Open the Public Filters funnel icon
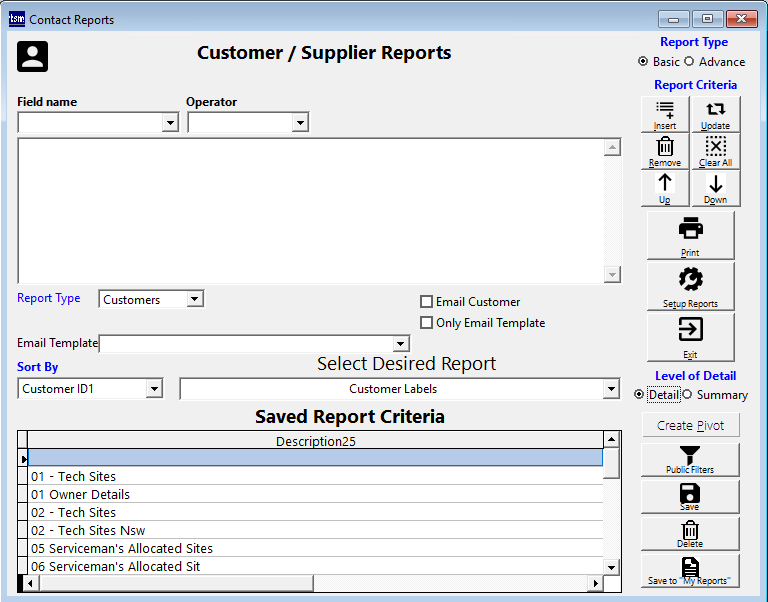 click(690, 460)
